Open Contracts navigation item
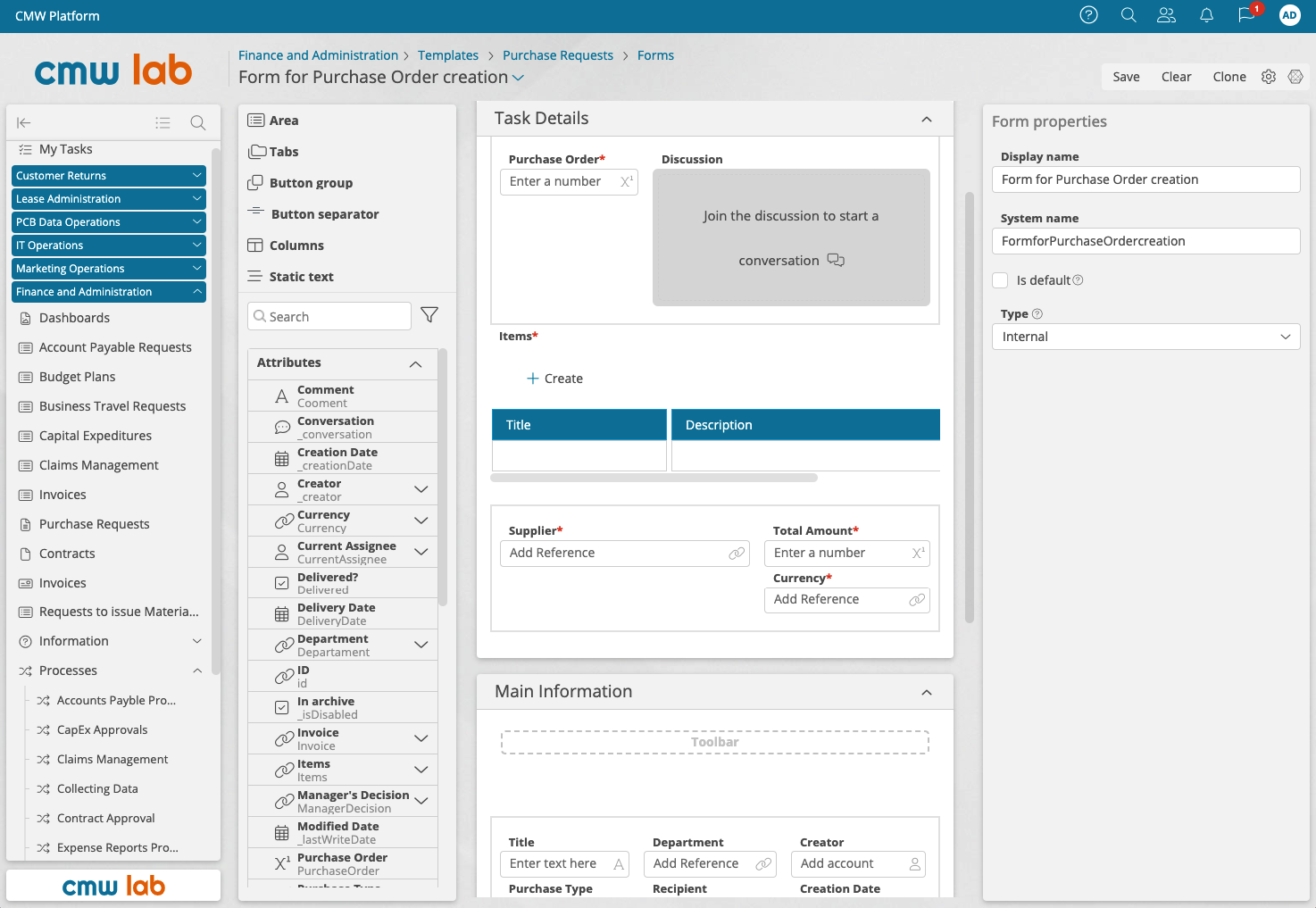The height and width of the screenshot is (908, 1316). tap(67, 554)
